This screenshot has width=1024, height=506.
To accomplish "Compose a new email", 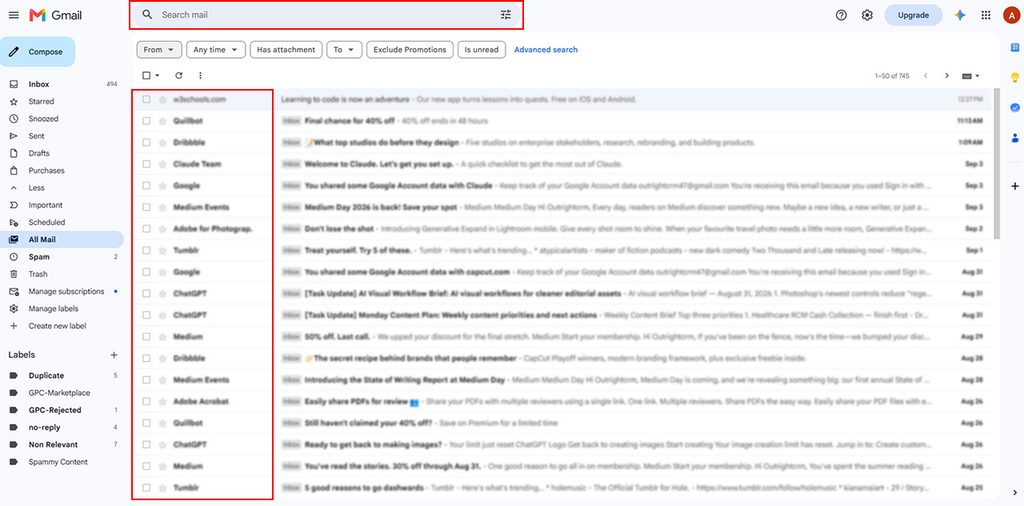I will [x=37, y=52].
